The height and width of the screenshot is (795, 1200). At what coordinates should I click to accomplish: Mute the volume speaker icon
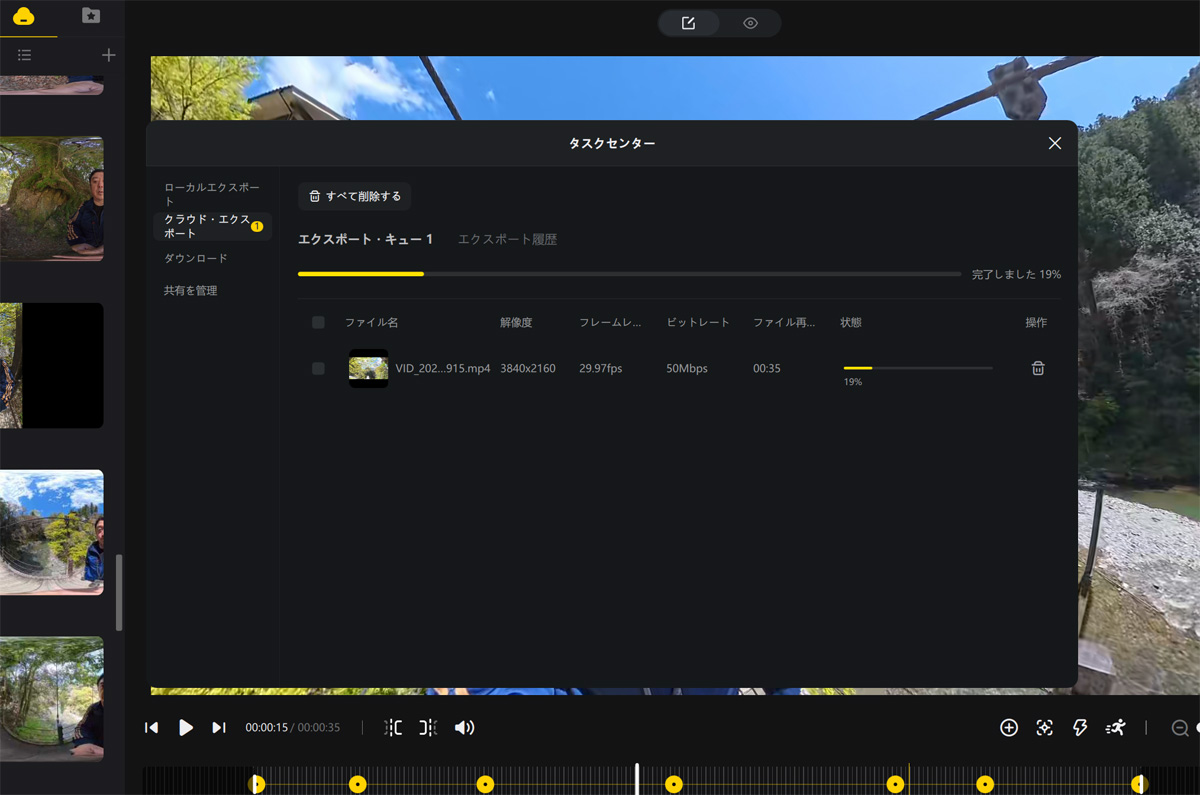coord(464,728)
